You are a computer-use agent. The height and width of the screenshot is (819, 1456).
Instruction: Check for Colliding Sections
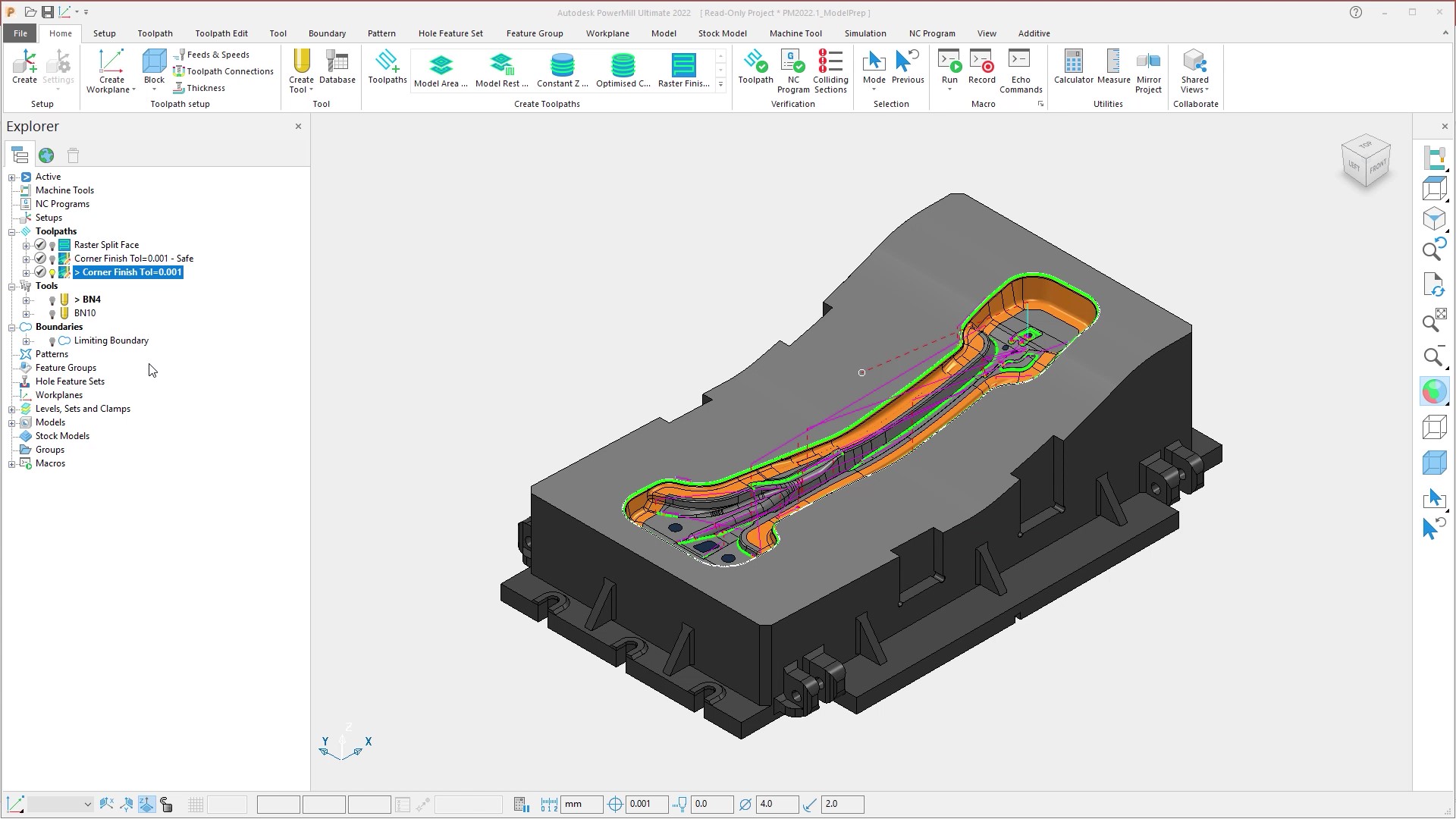point(830,70)
